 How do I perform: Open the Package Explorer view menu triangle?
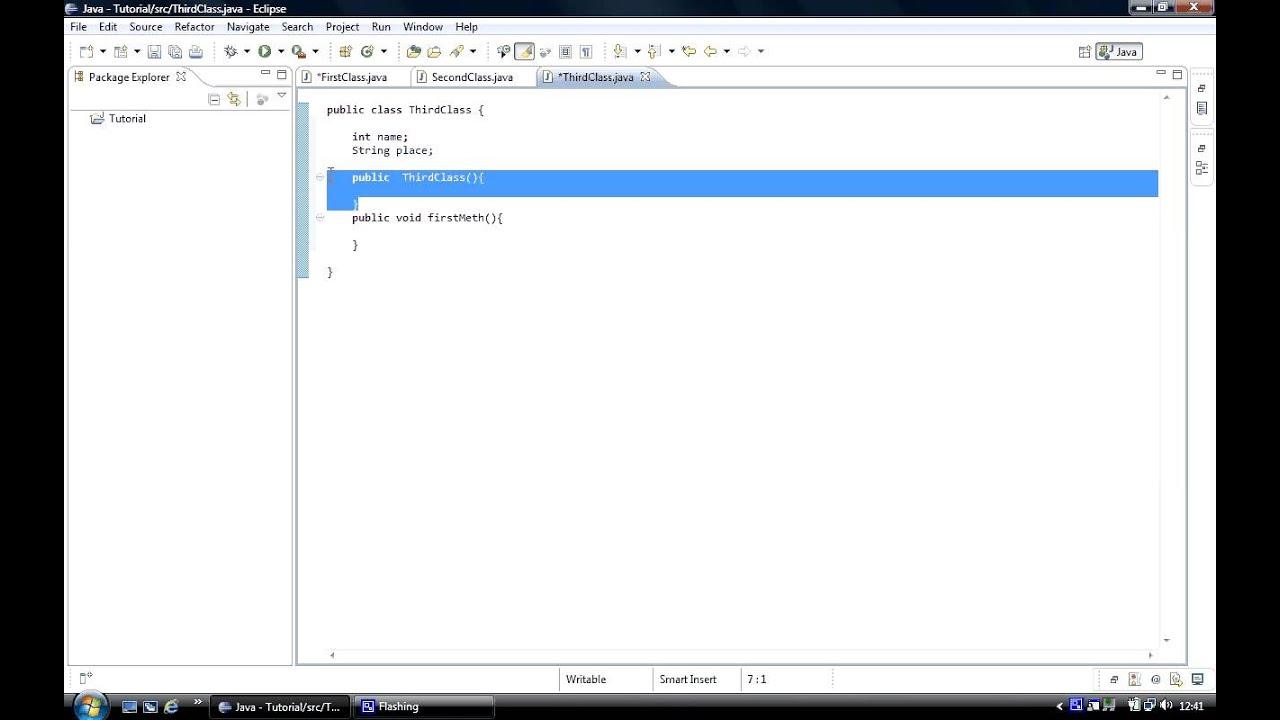[x=282, y=97]
